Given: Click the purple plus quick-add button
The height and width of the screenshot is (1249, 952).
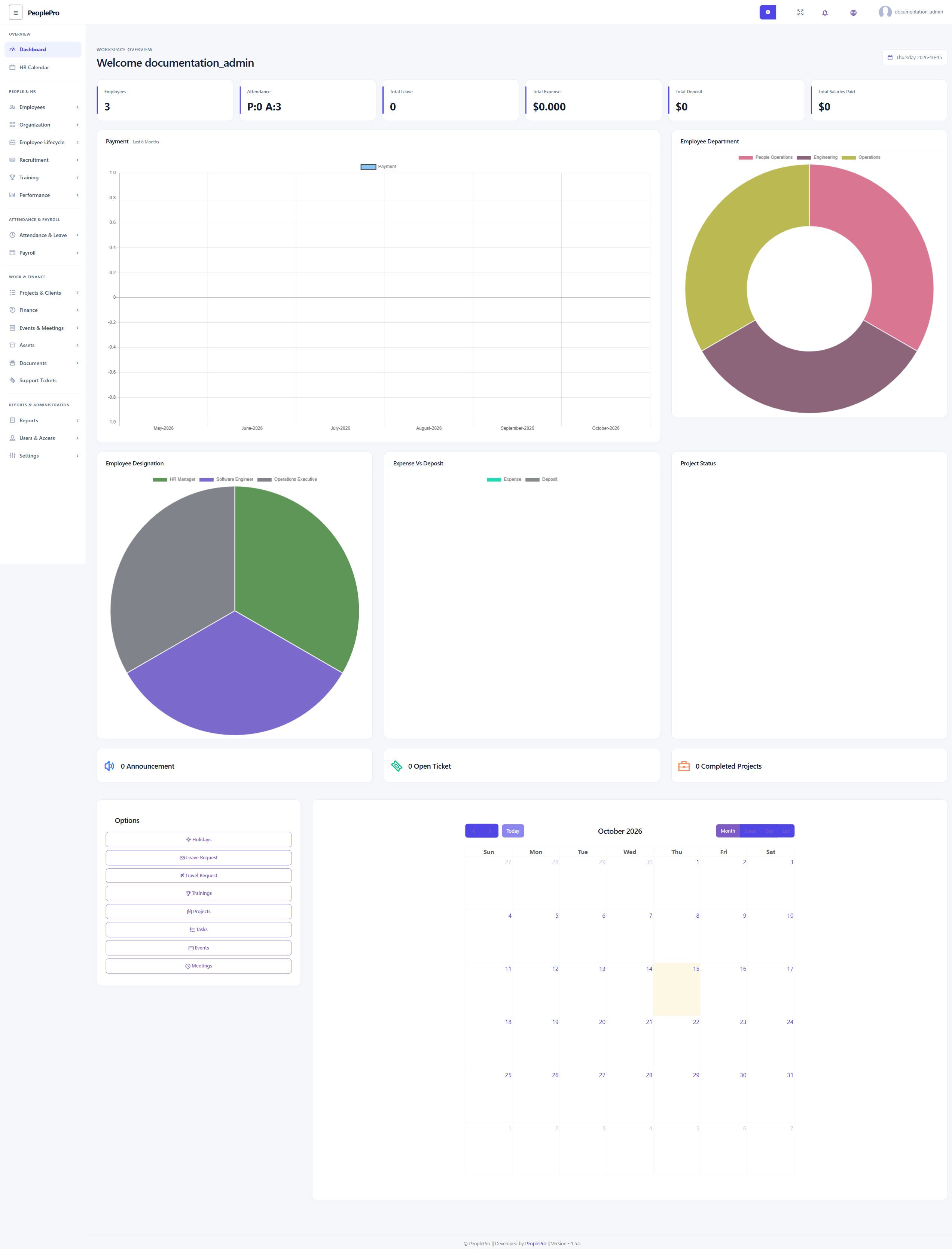Looking at the screenshot, I should 767,12.
